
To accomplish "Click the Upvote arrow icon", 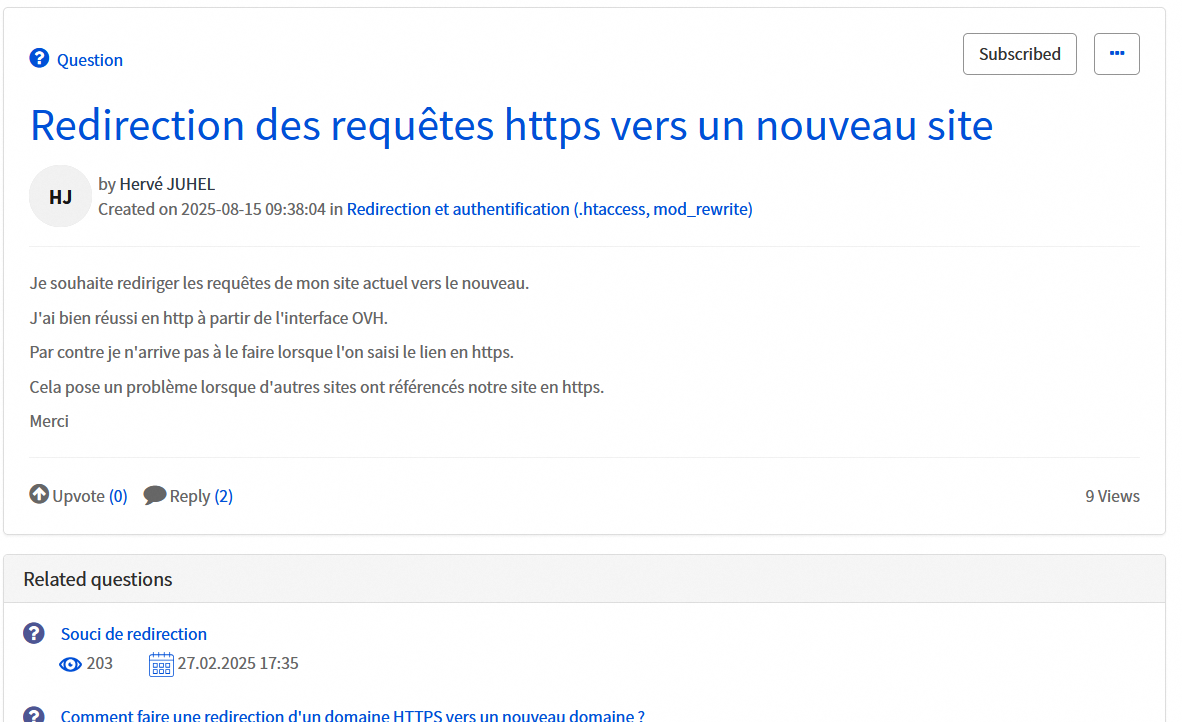I will tap(39, 494).
